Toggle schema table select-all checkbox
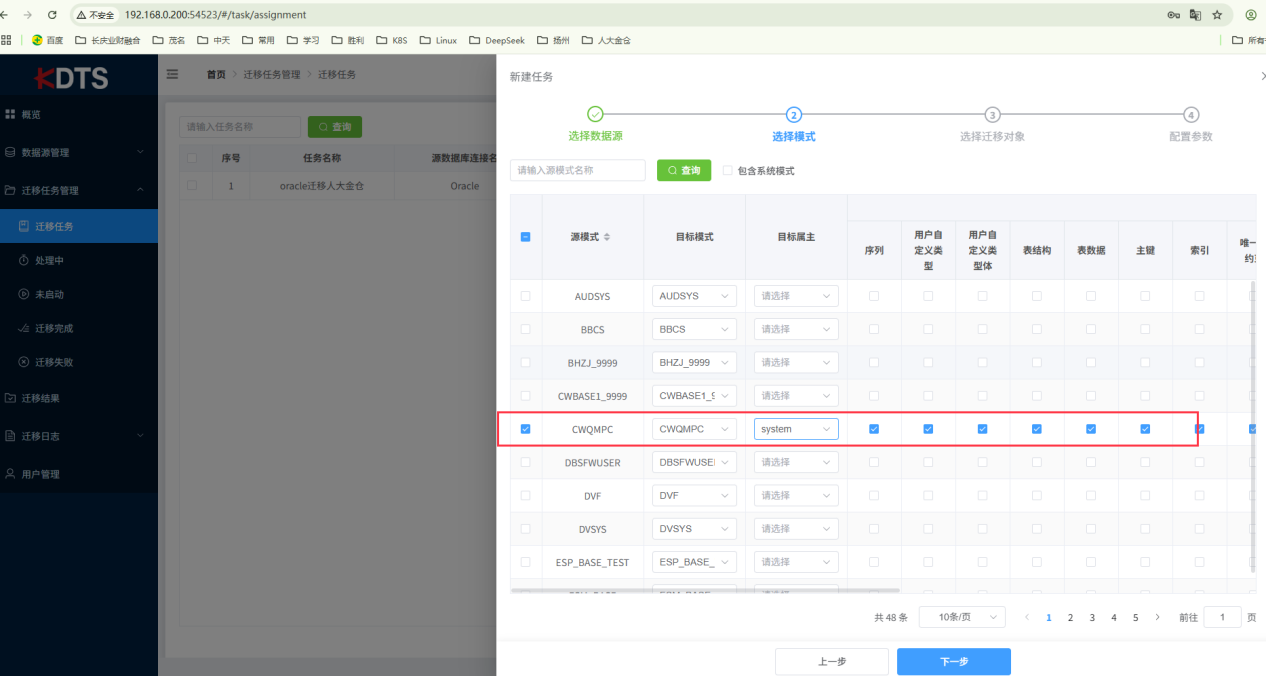 526,237
